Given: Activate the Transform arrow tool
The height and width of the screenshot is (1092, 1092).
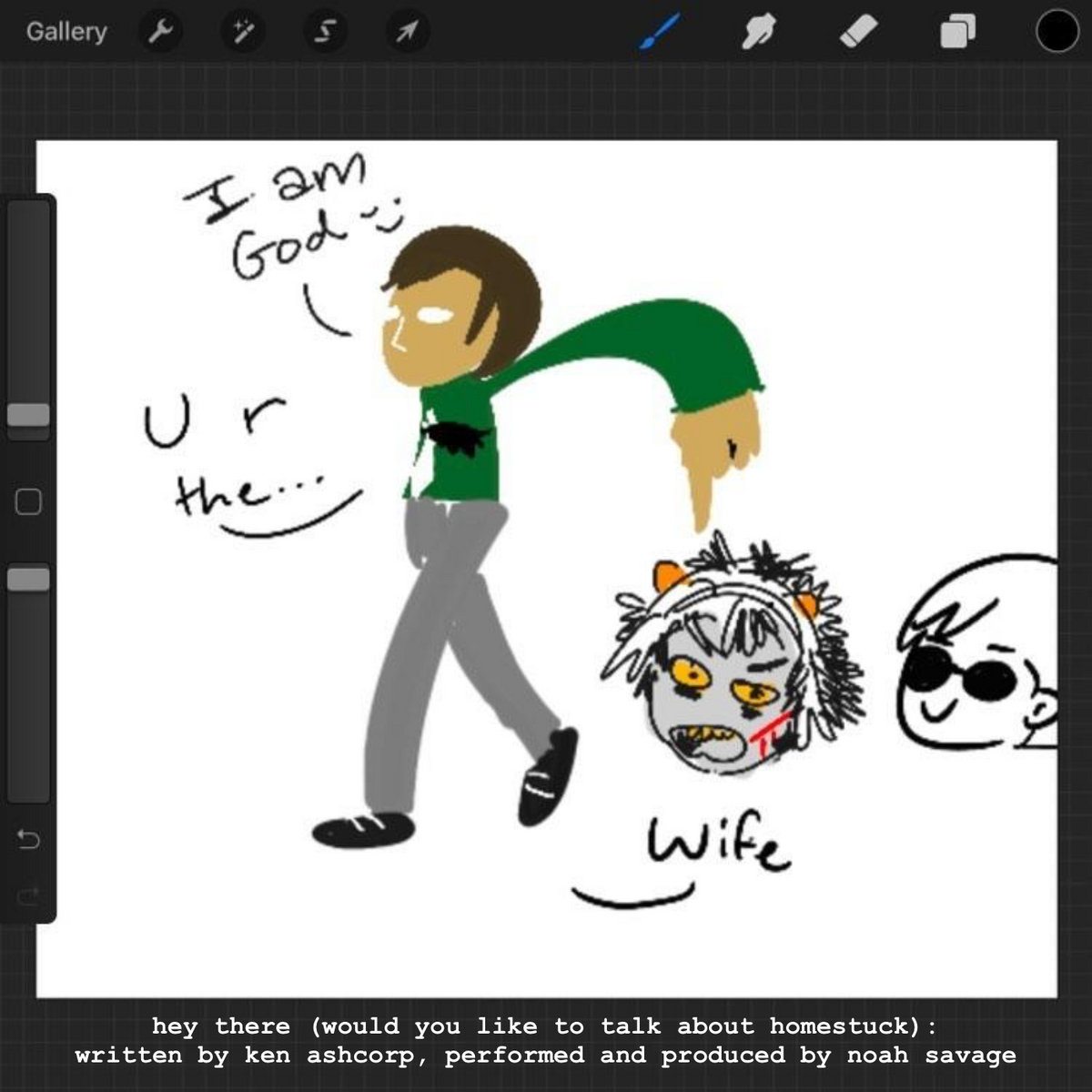Looking at the screenshot, I should (407, 33).
